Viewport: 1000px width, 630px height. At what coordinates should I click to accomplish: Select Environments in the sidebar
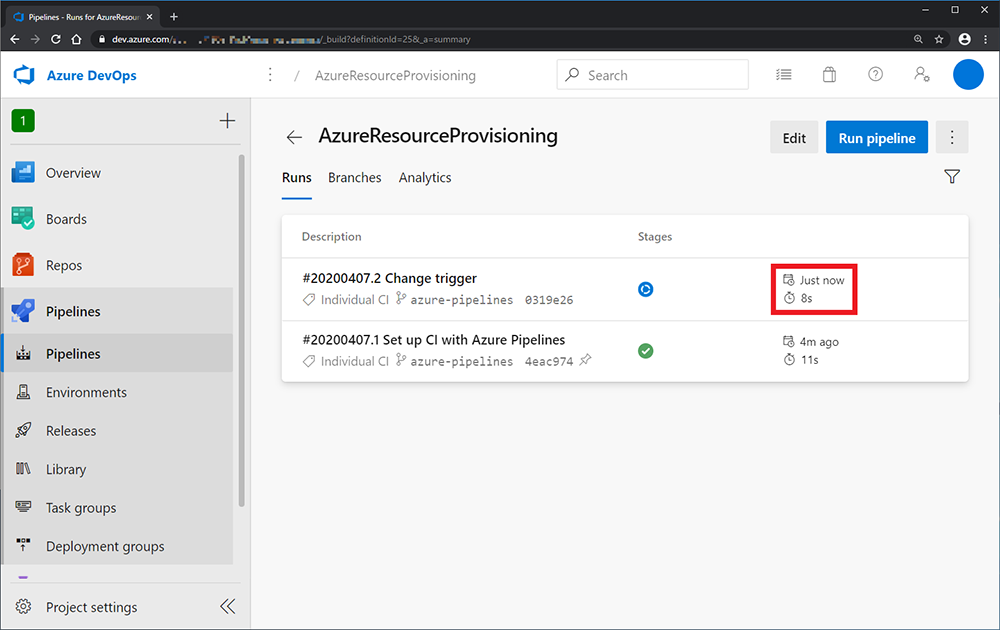pos(118,392)
